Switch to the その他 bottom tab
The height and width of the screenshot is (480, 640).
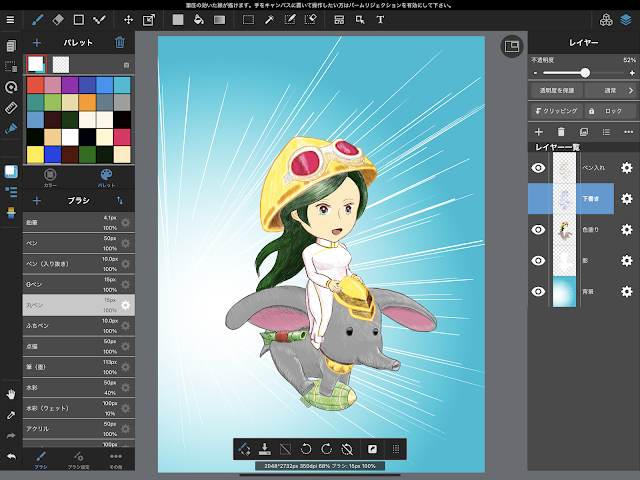tap(116, 460)
